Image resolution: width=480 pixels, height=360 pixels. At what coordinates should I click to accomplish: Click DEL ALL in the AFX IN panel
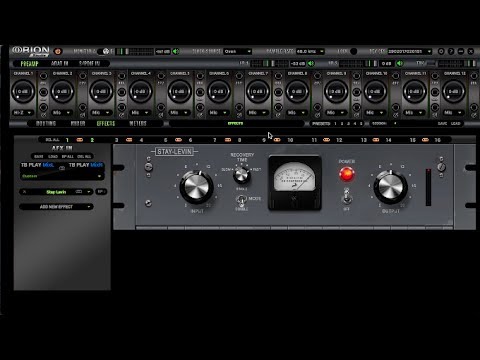coord(84,156)
